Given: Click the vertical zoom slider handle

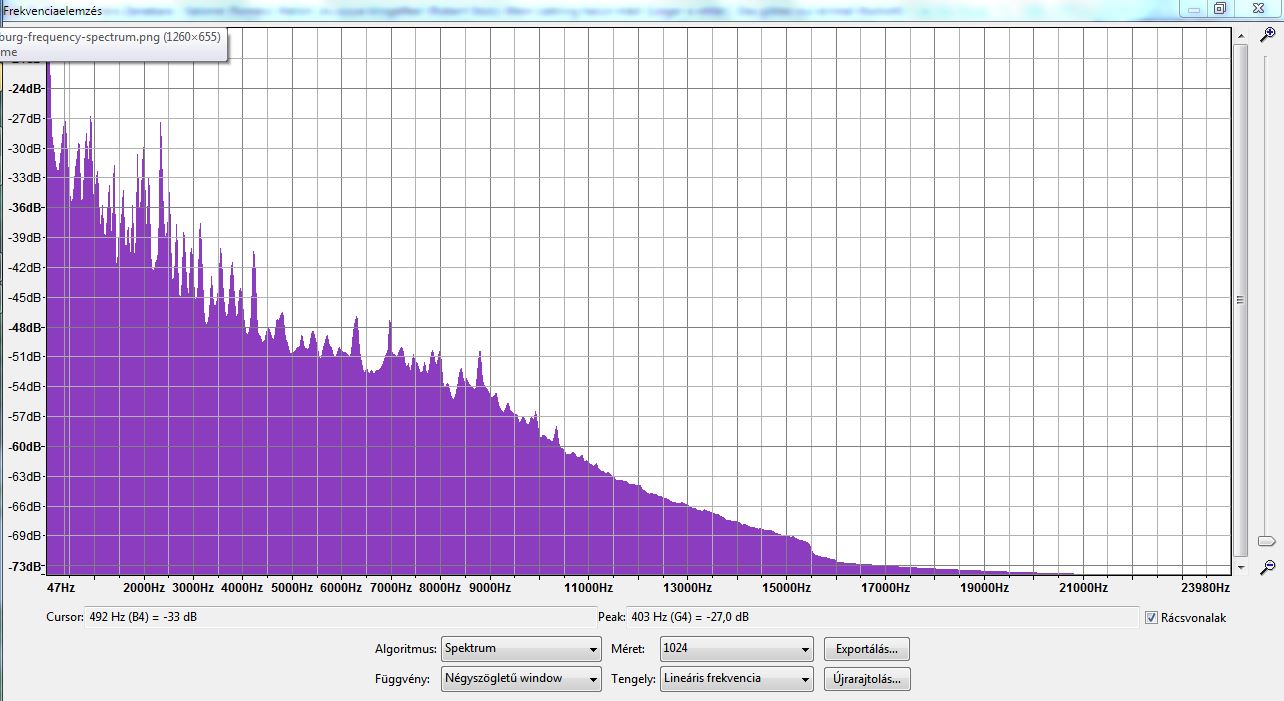Looking at the screenshot, I should click(1267, 541).
